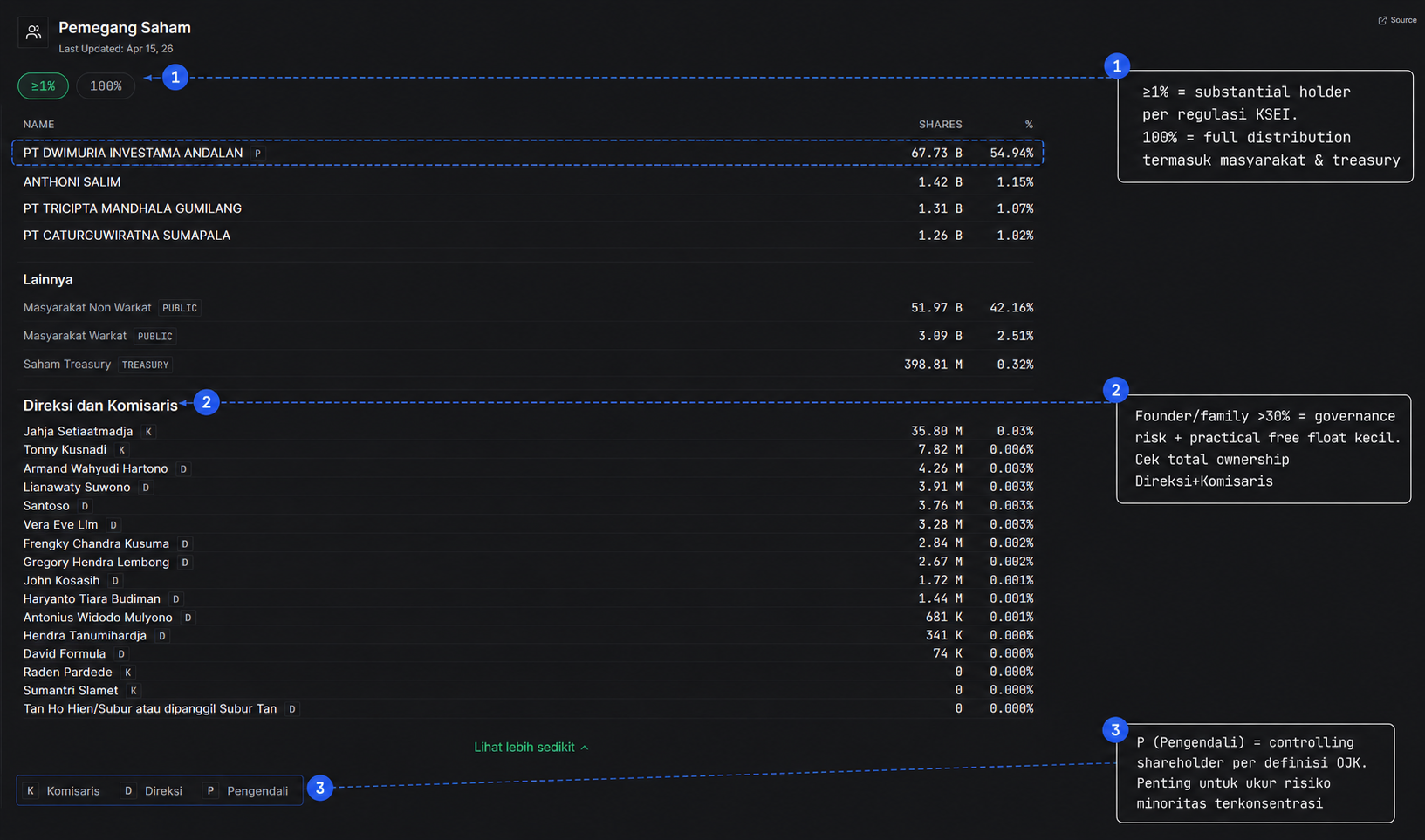Click the Armand Wahyudi Hartono name

pyautogui.click(x=95, y=468)
